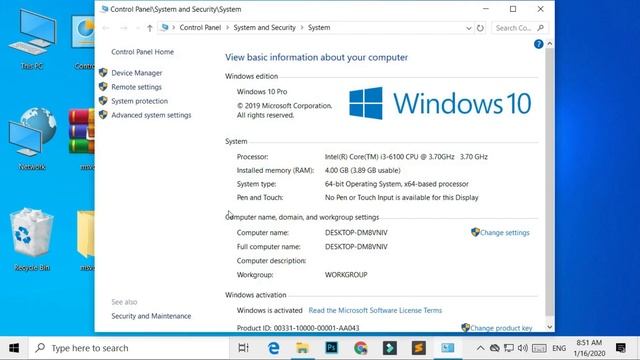Click the Search Control Panel field
Viewport: 640px width, 360px height.
point(520,28)
